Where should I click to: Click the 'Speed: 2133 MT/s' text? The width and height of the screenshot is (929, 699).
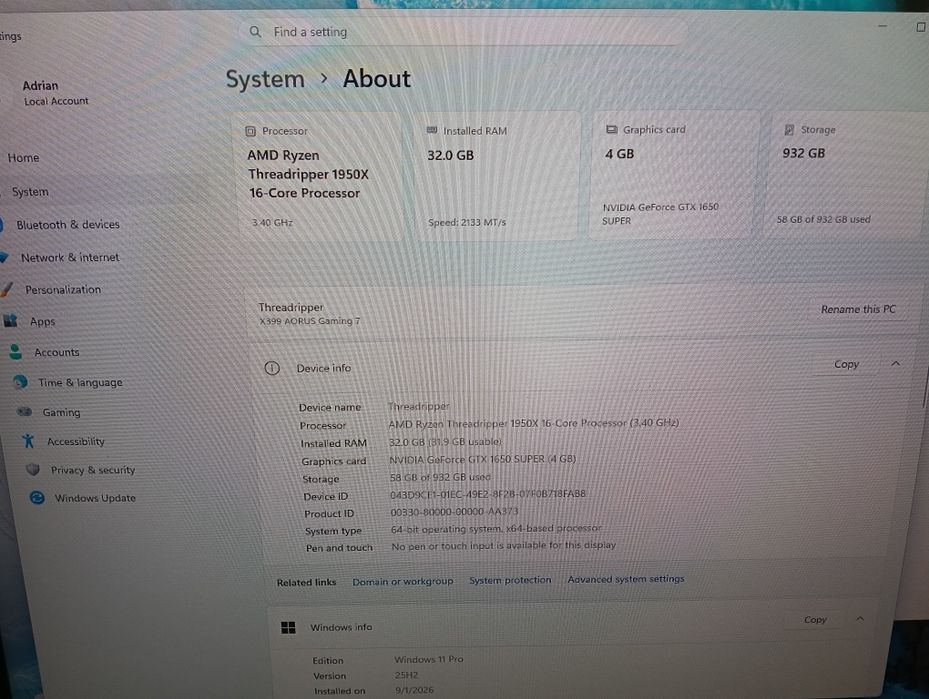(467, 222)
